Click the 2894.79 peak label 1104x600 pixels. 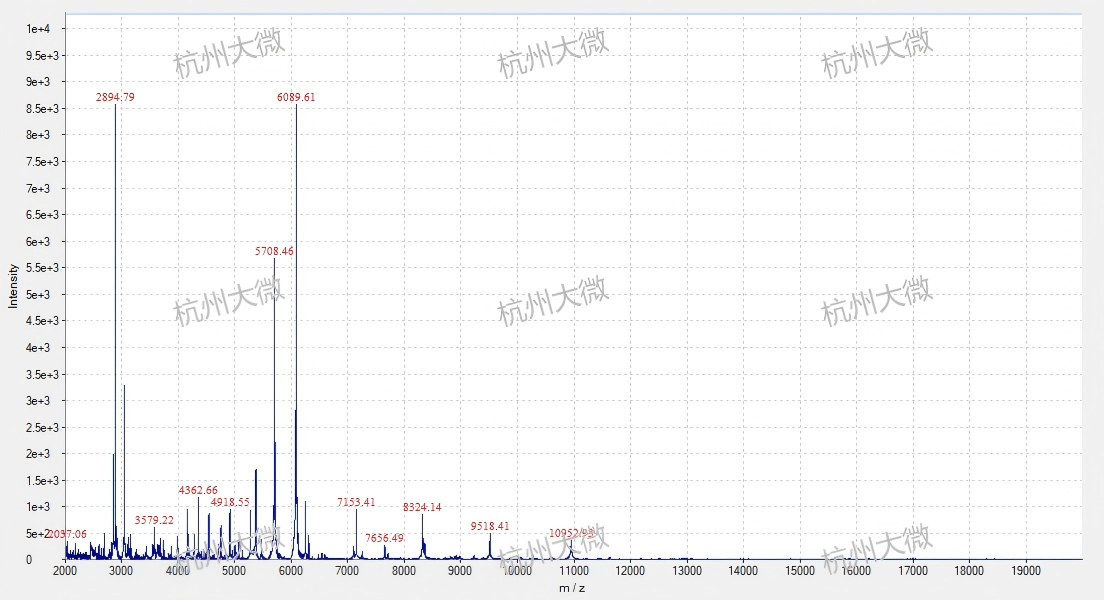click(x=115, y=97)
